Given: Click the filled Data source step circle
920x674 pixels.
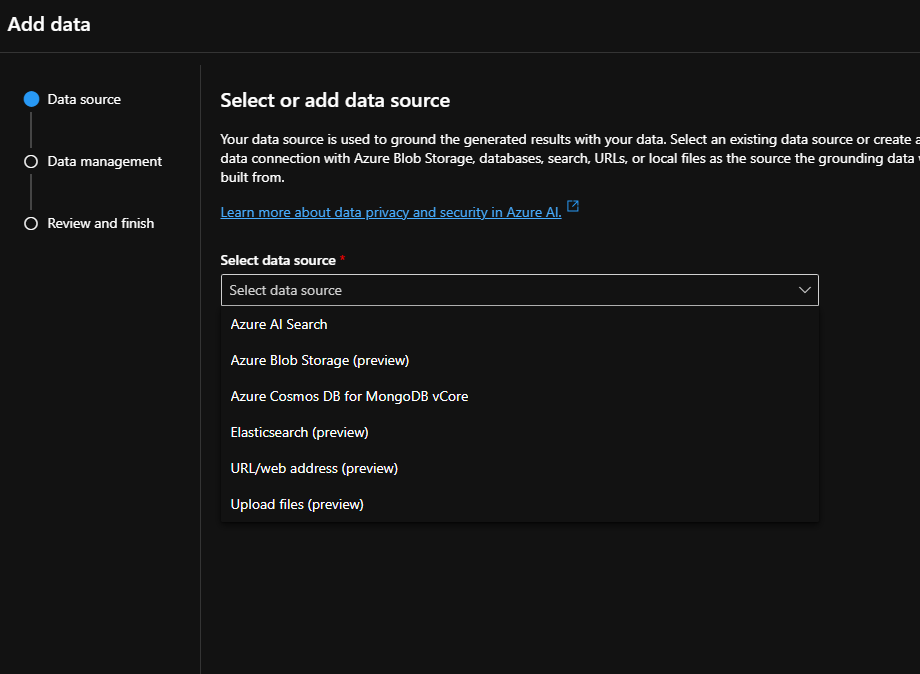Looking at the screenshot, I should pos(31,99).
